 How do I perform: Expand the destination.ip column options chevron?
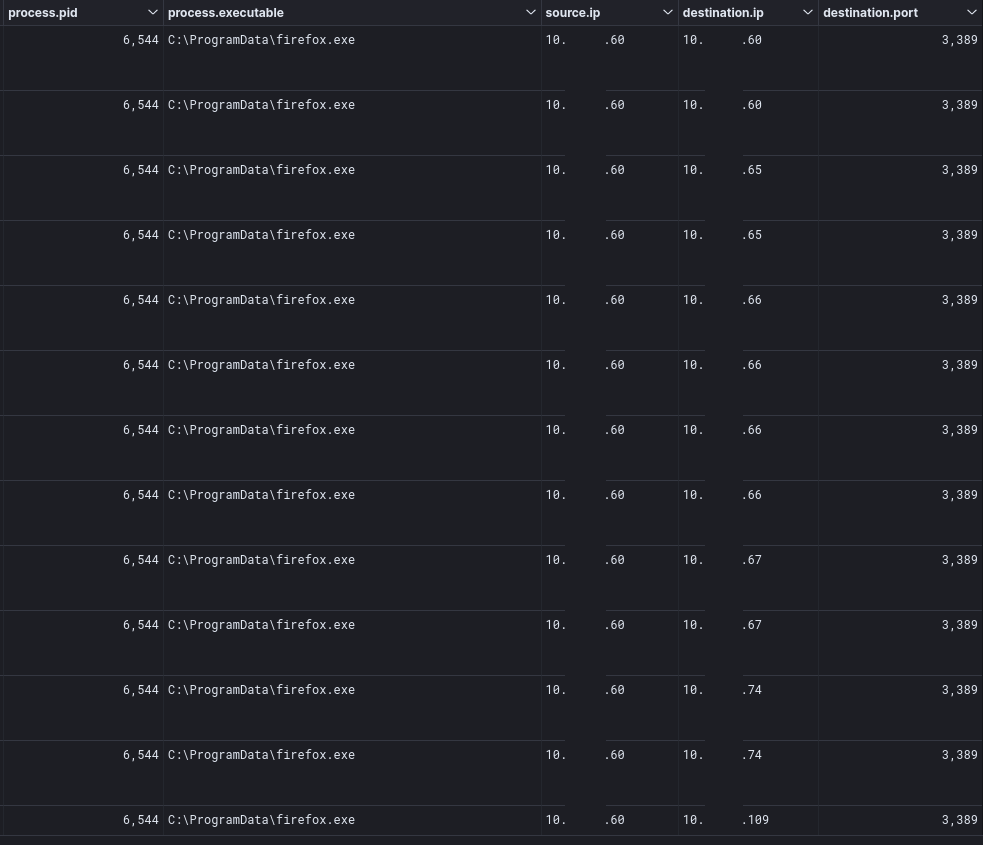pos(807,13)
